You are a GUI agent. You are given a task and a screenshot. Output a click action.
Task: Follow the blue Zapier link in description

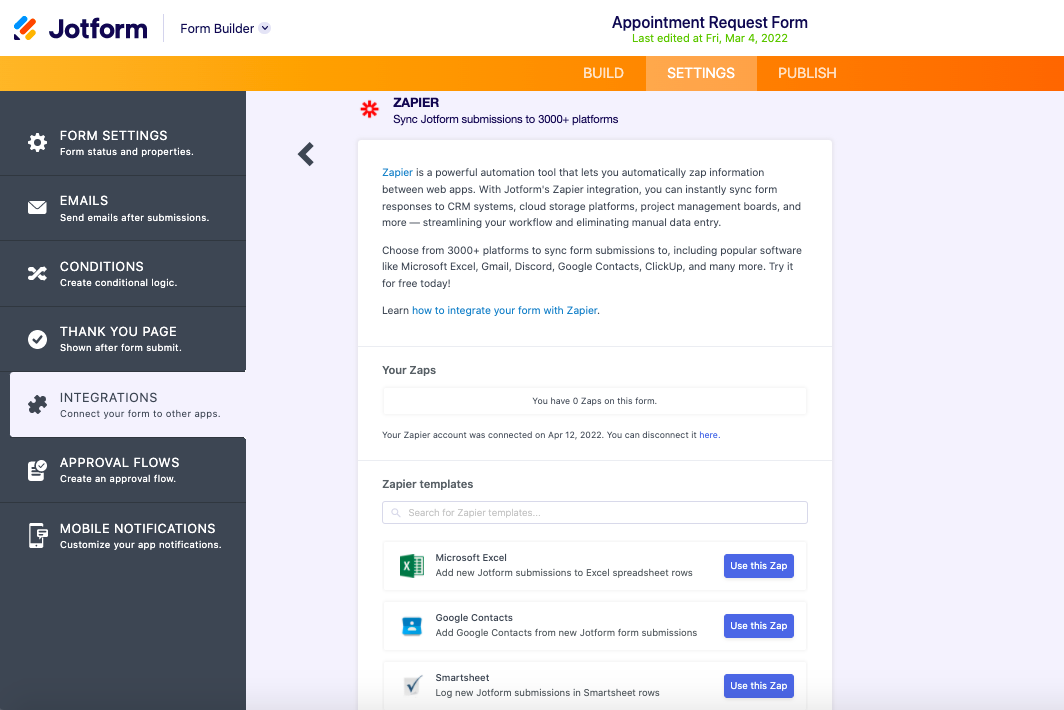397,172
